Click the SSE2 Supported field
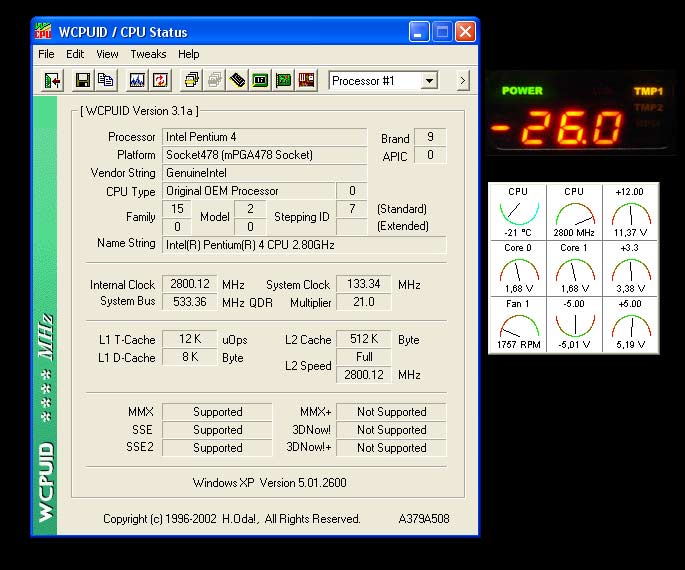Image resolution: width=685 pixels, height=570 pixels. 217,448
